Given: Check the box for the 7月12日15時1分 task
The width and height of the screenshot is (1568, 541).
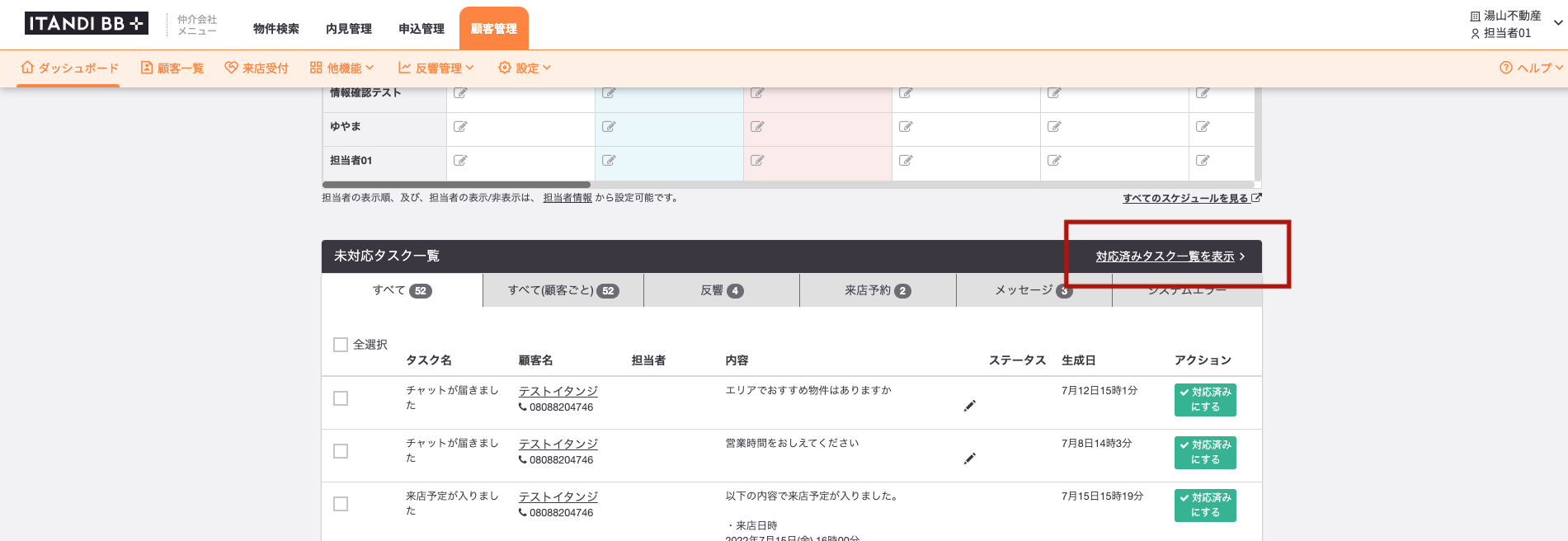Looking at the screenshot, I should point(341,398).
